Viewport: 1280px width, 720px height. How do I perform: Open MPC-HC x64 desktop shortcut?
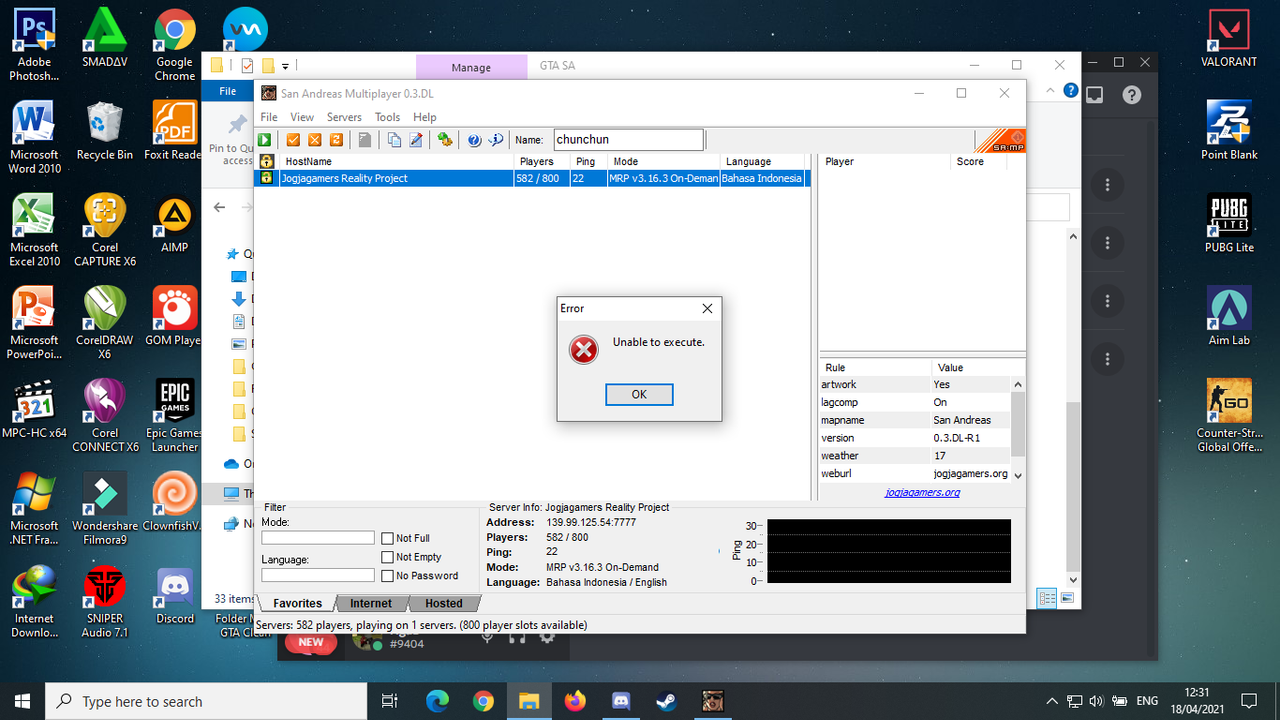pos(34,410)
